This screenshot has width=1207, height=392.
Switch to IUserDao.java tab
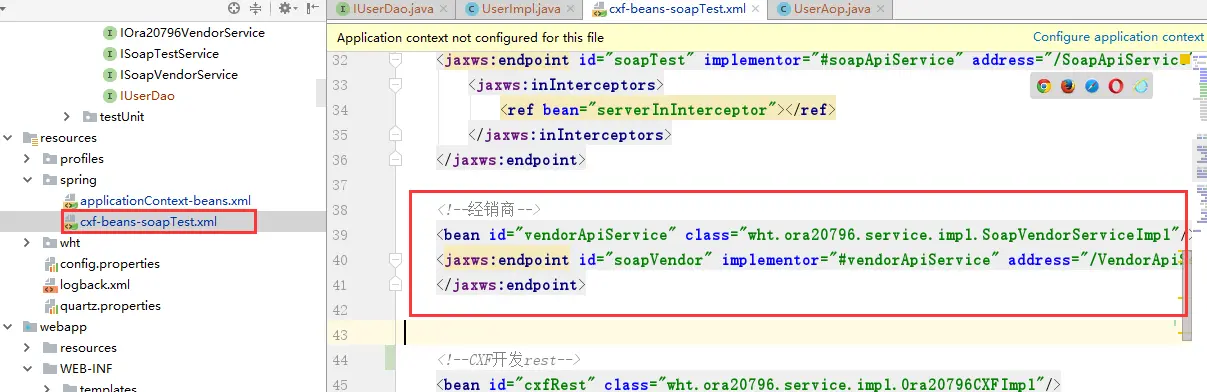393,9
